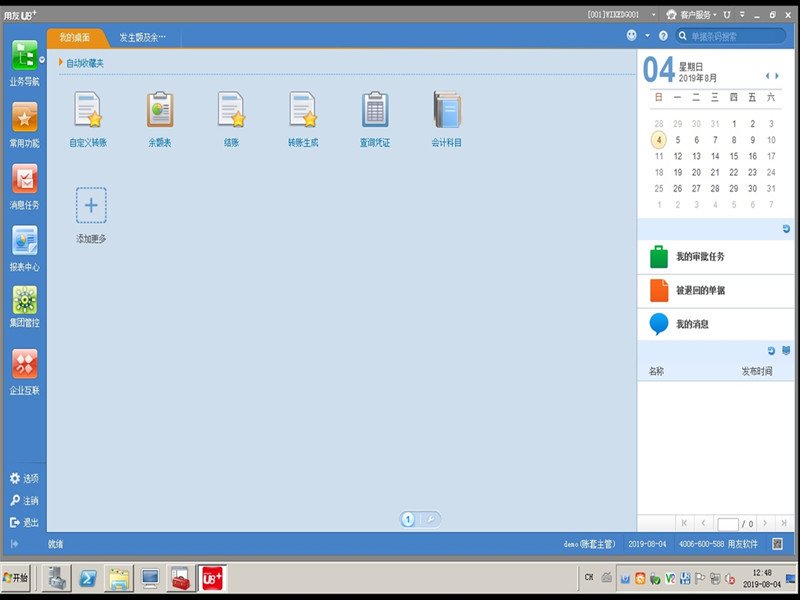Select the 我的桌面 tab

(74, 37)
